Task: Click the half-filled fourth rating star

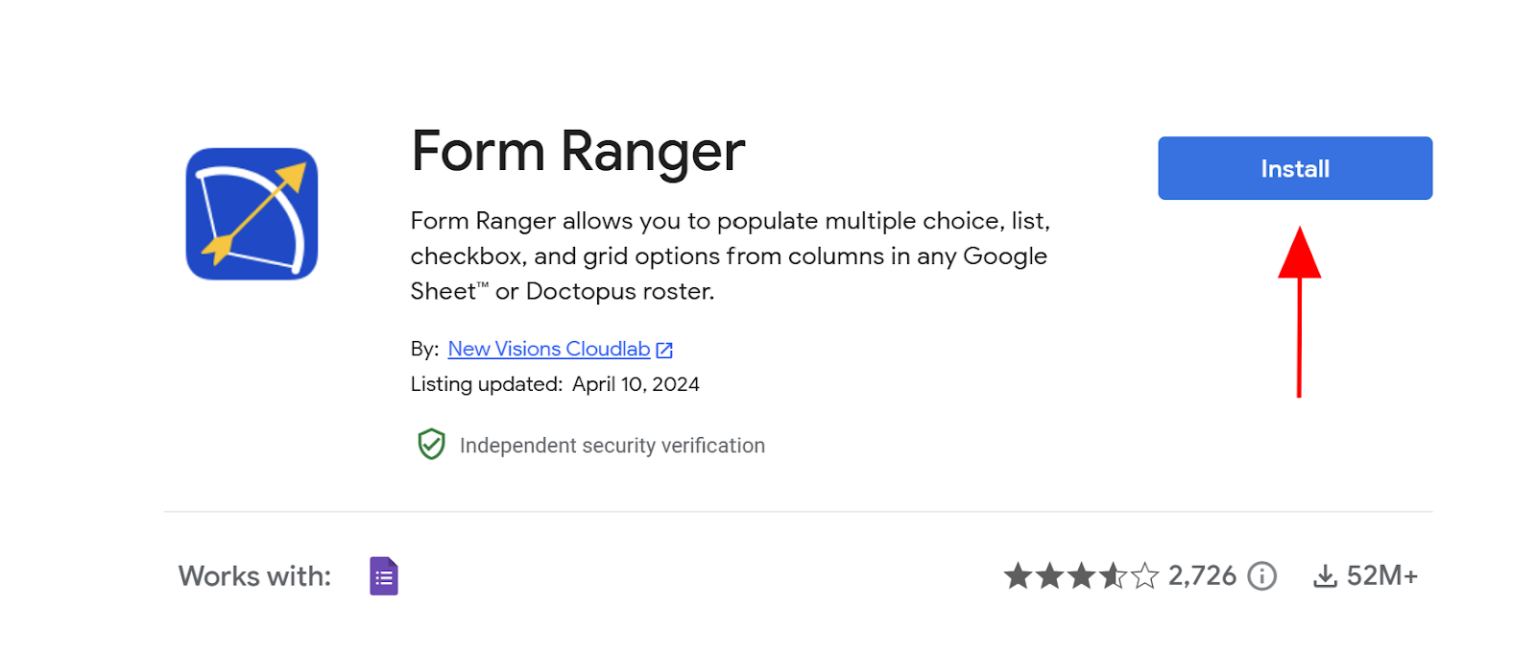Action: [1113, 576]
